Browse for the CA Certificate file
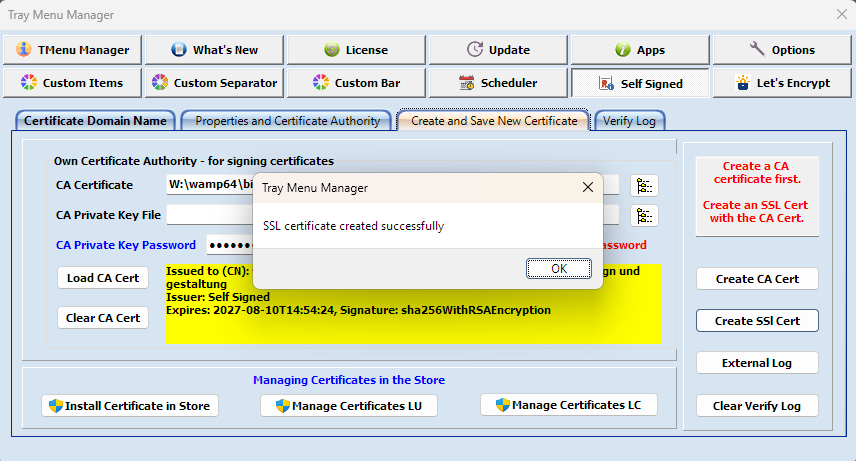Screen dimensions: 856x461 (644, 185)
